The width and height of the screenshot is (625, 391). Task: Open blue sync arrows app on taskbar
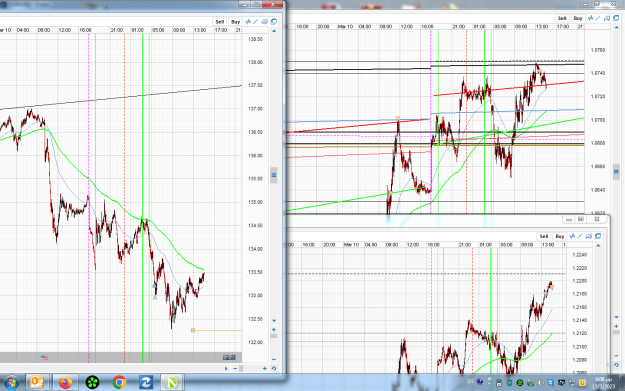coord(145,383)
